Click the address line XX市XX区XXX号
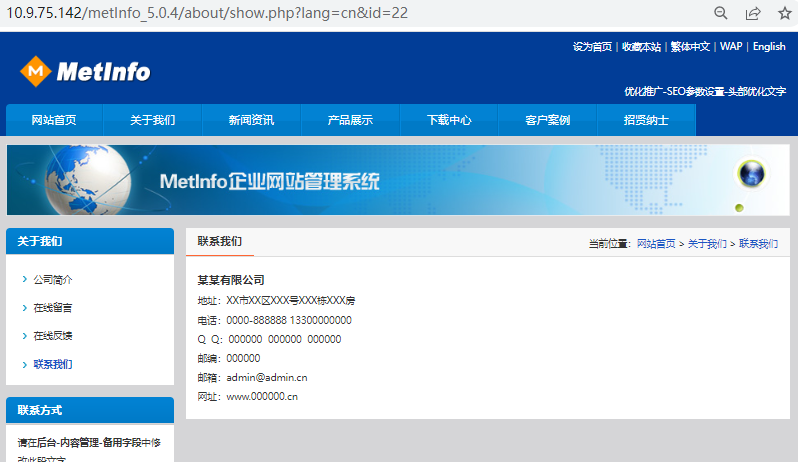 276,301
